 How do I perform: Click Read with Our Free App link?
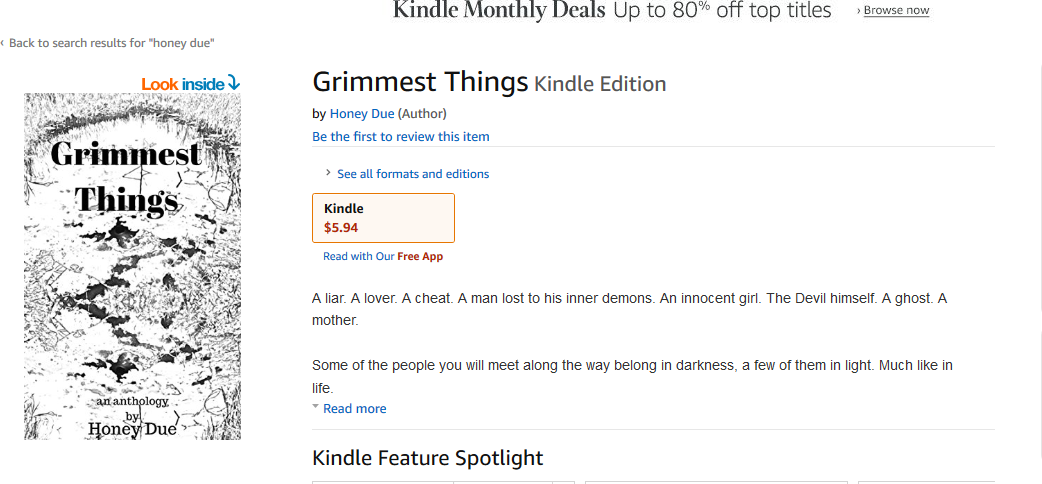pyautogui.click(x=383, y=256)
